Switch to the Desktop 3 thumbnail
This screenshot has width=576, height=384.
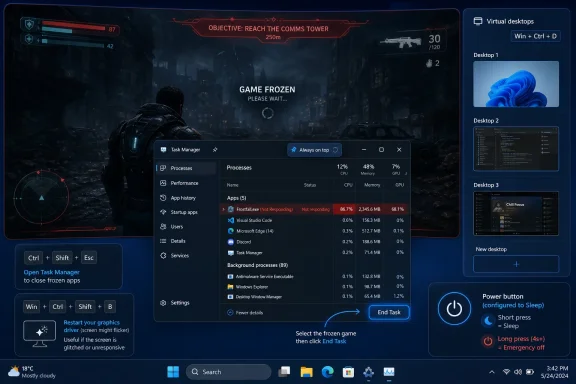click(516, 213)
